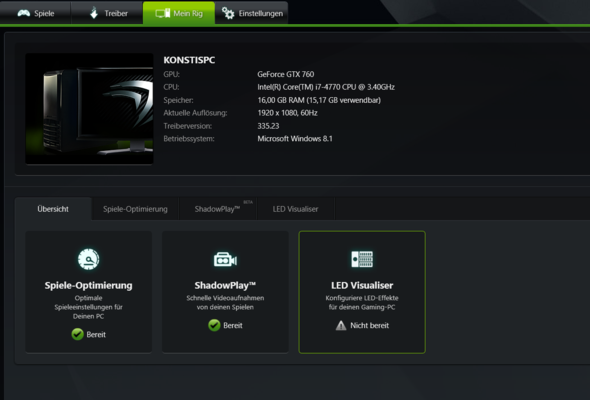Click the Bereit status under ShadowPlay
This screenshot has width=590, height=400.
point(233,325)
